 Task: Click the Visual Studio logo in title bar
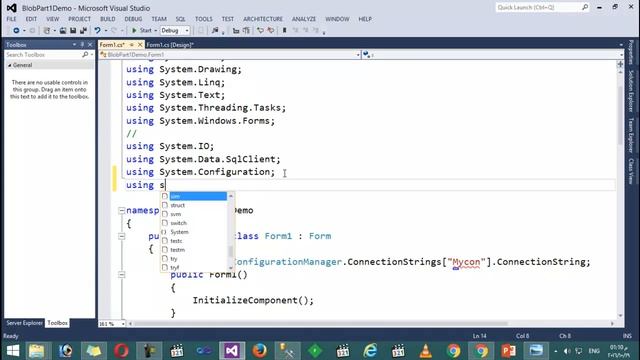11,8
